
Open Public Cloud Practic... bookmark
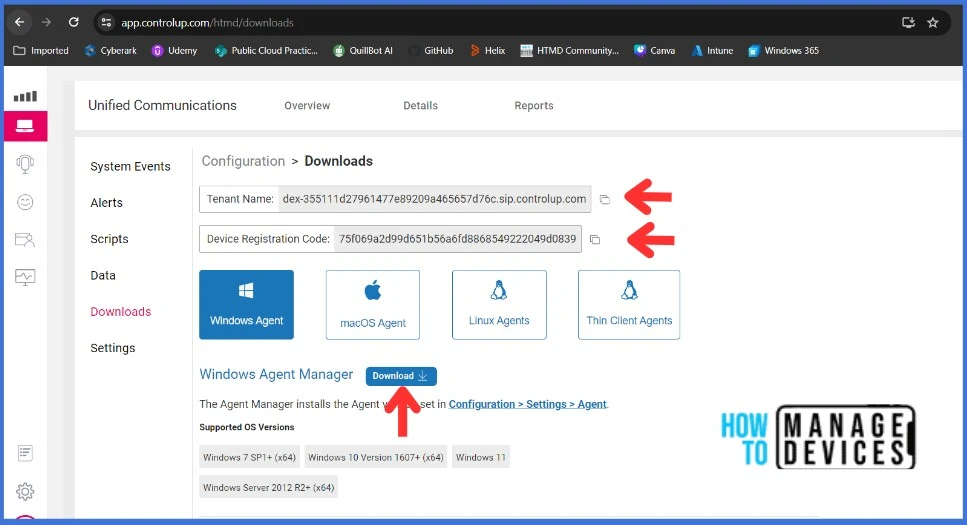tap(266, 51)
